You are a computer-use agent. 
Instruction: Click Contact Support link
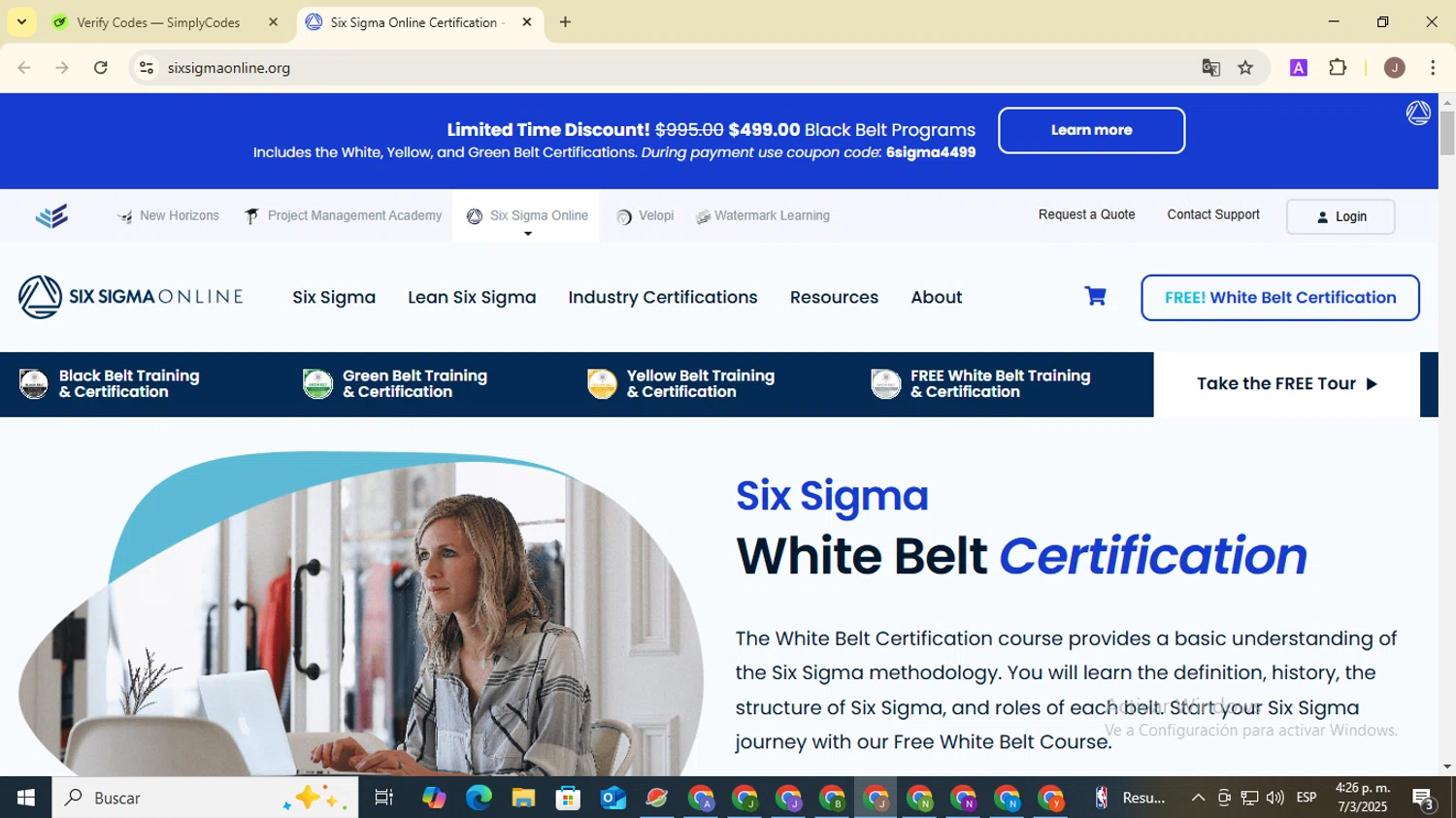pos(1213,214)
